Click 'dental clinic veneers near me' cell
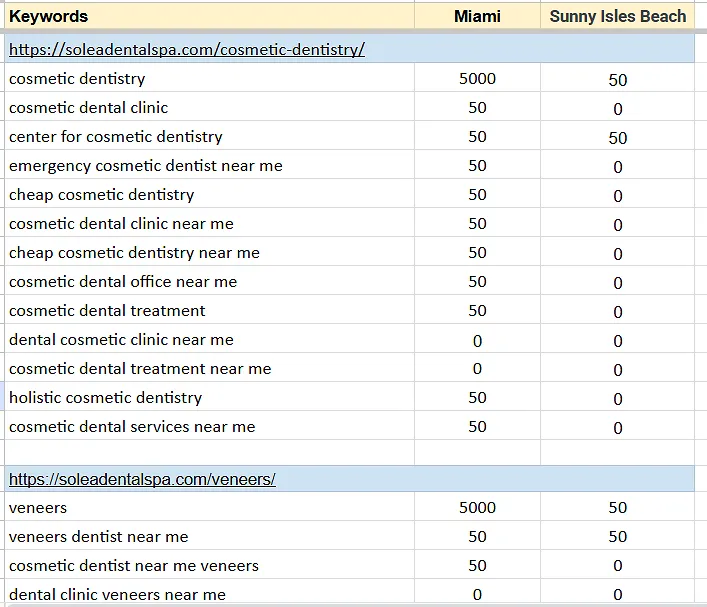Viewport: 707px width, 607px height. [209, 593]
